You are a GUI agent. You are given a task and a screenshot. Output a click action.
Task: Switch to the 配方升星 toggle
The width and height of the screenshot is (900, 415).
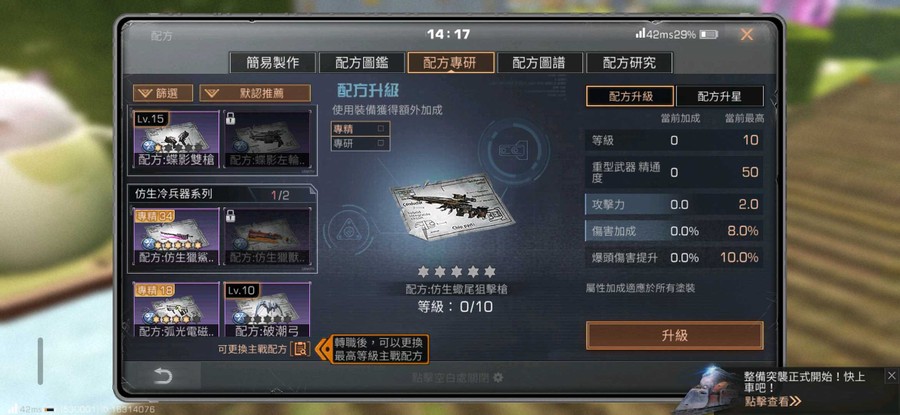(720, 96)
